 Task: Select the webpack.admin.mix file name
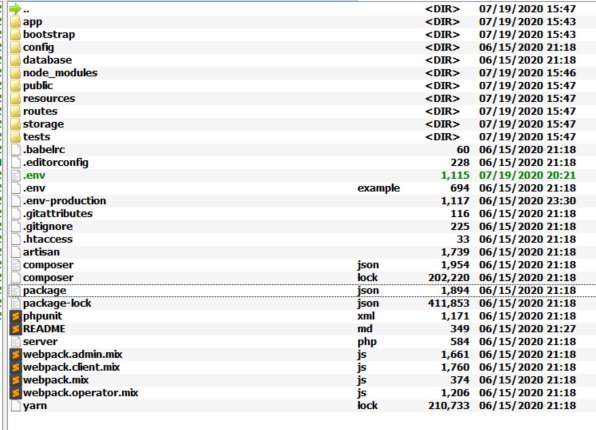coord(73,354)
